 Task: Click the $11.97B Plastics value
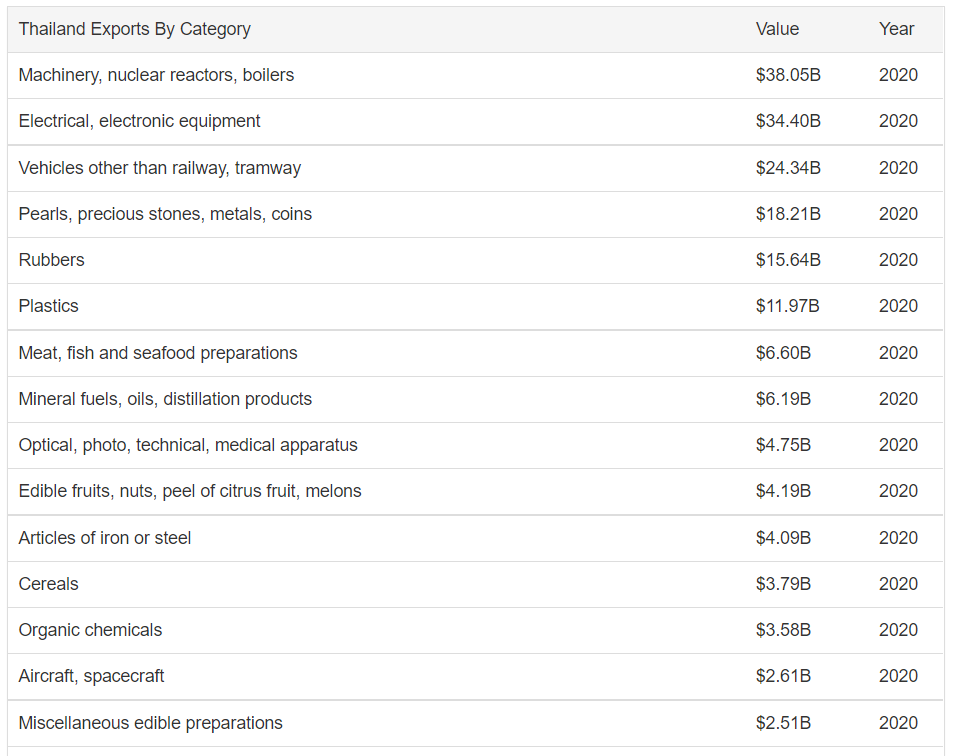pos(787,306)
